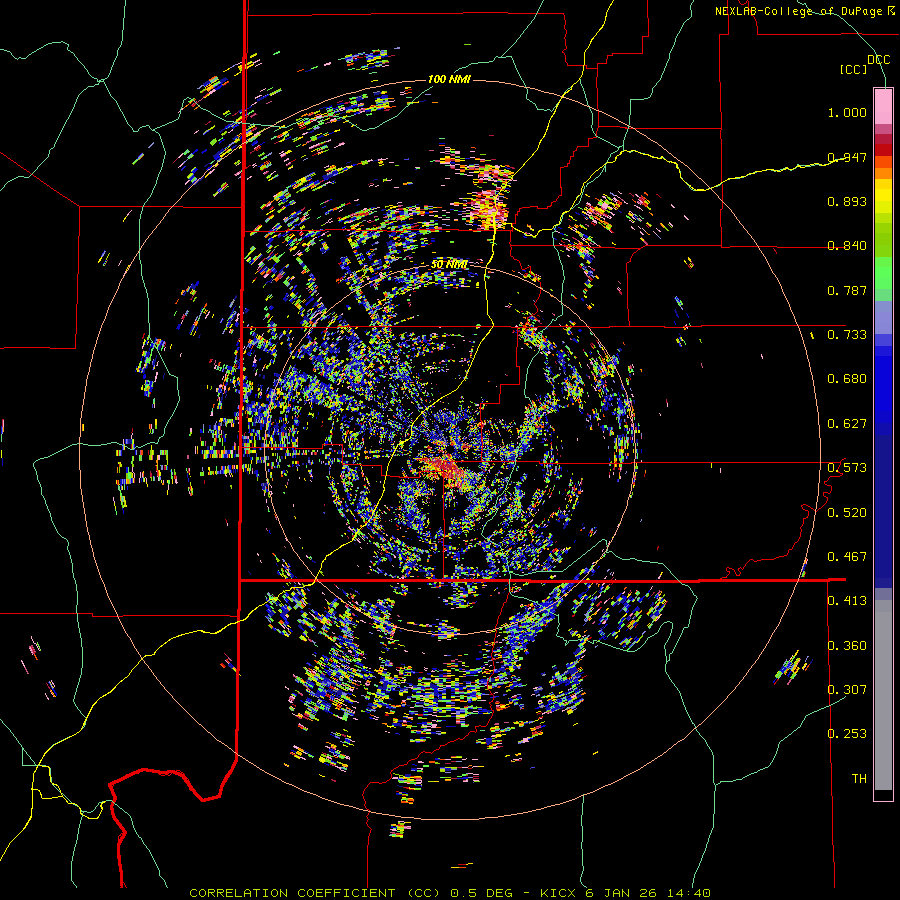Click the 1.000 value on color scale
Image resolution: width=900 pixels, height=900 pixels.
[x=847, y=112]
